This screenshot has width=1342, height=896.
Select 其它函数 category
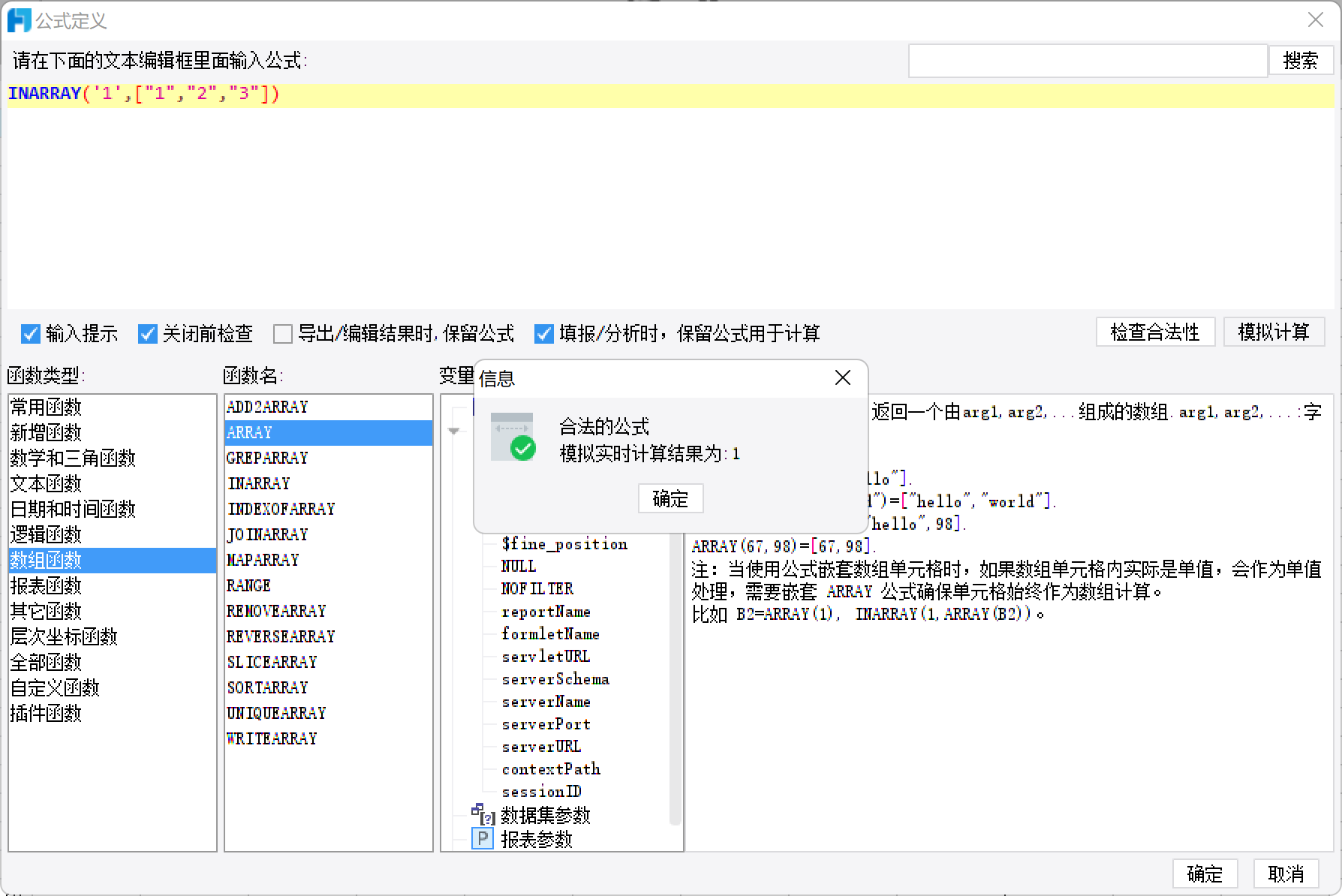pos(112,612)
